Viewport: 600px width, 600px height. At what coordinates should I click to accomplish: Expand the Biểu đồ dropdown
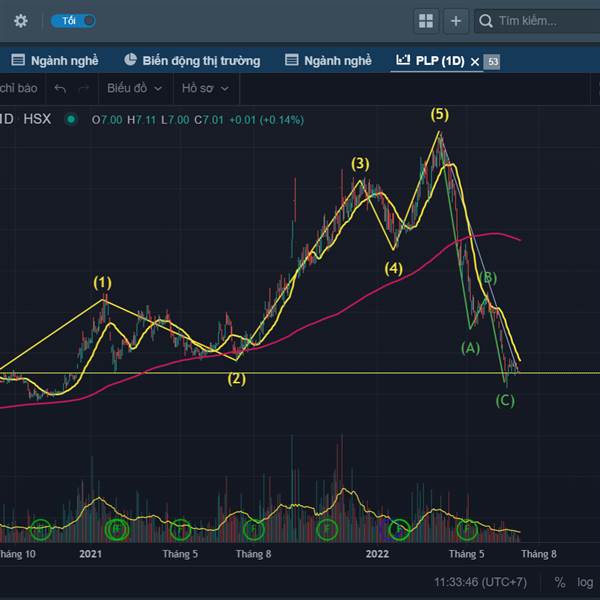(x=134, y=88)
